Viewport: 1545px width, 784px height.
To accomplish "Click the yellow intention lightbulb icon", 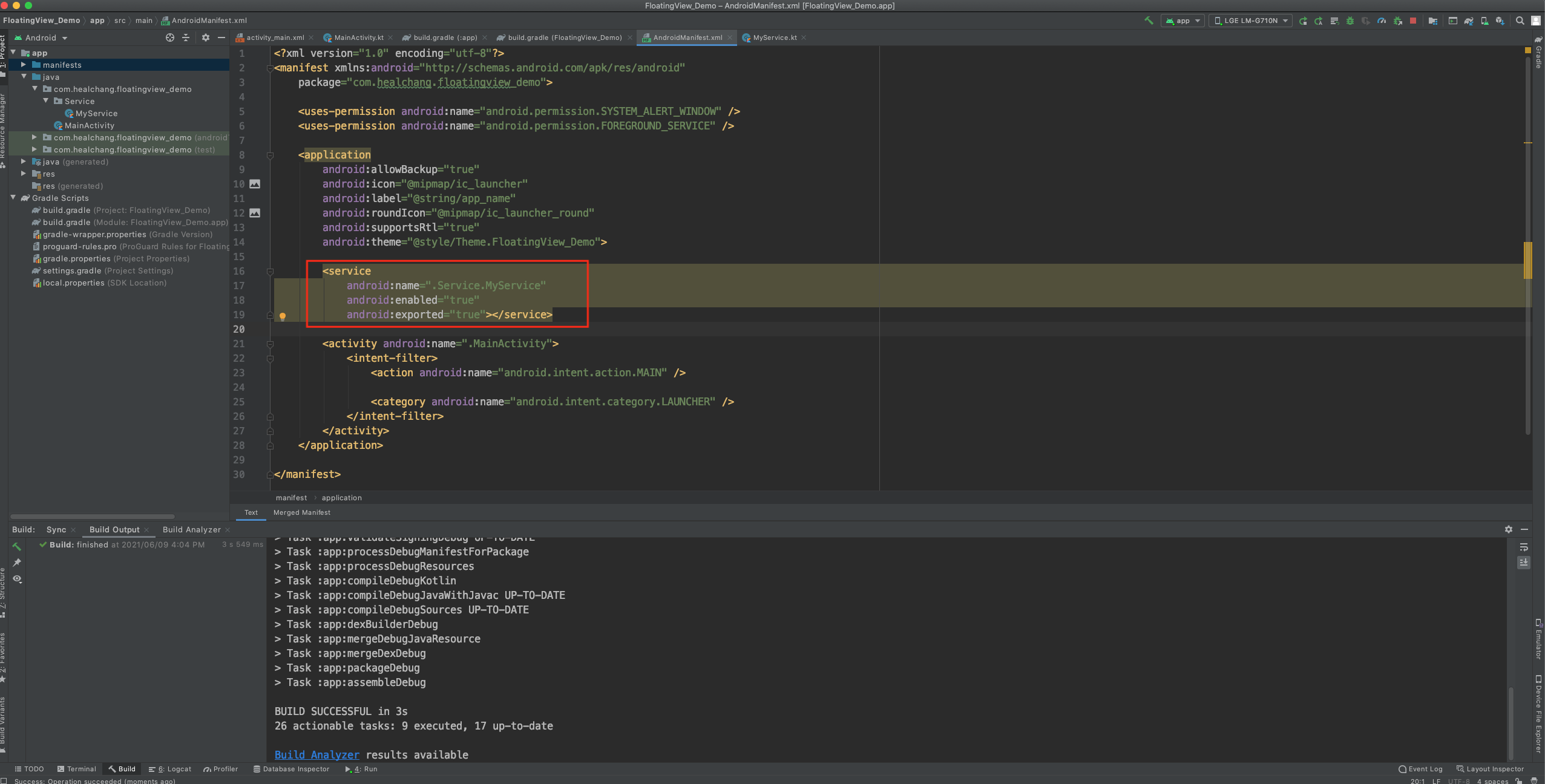I will pyautogui.click(x=282, y=316).
